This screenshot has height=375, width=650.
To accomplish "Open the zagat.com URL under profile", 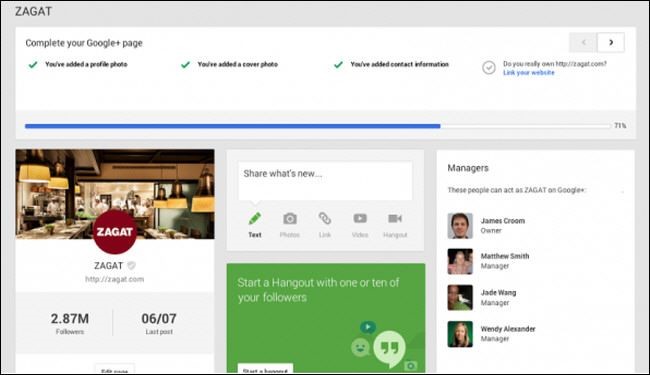I will (114, 279).
